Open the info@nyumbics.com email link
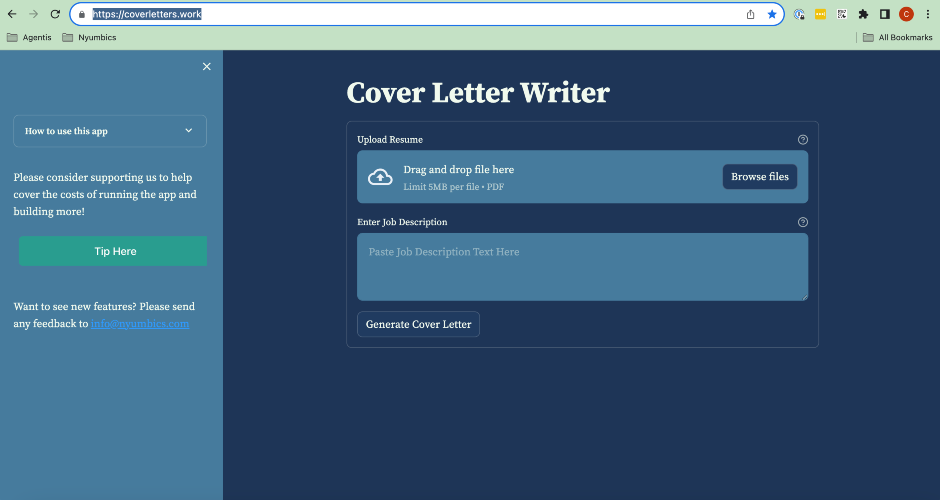The width and height of the screenshot is (940, 500). (x=140, y=324)
